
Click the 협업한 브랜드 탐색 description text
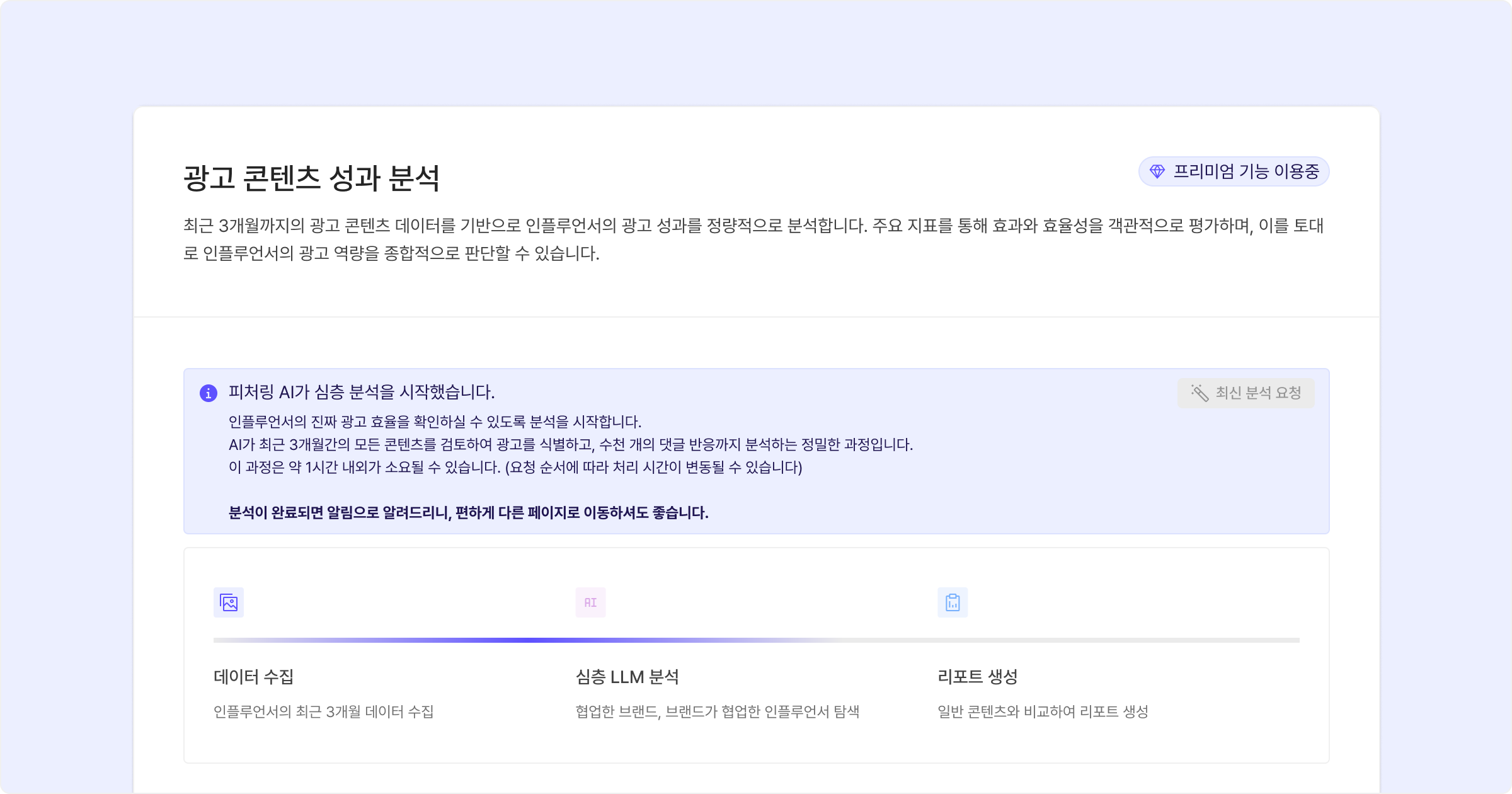pos(718,711)
